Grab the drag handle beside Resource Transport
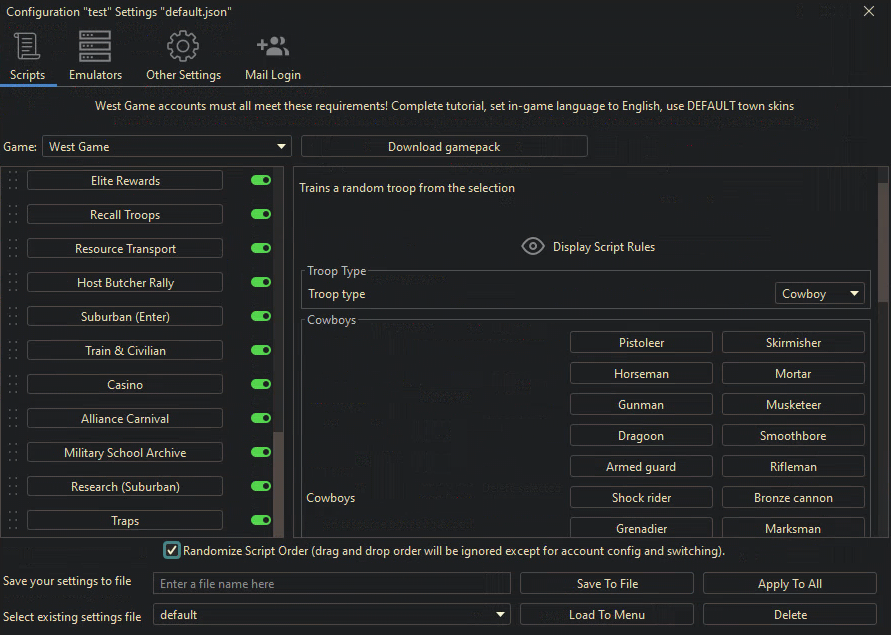 [x=13, y=248]
